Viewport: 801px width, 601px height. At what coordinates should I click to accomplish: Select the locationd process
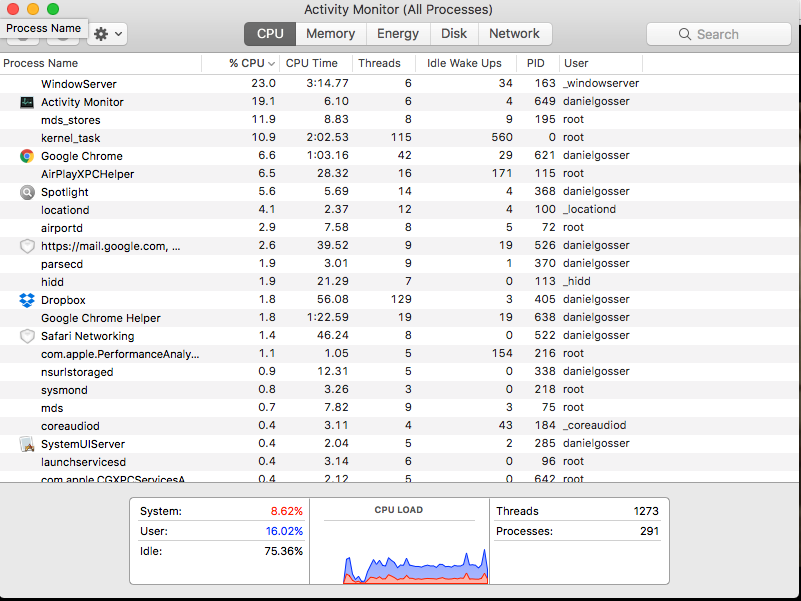click(x=400, y=210)
